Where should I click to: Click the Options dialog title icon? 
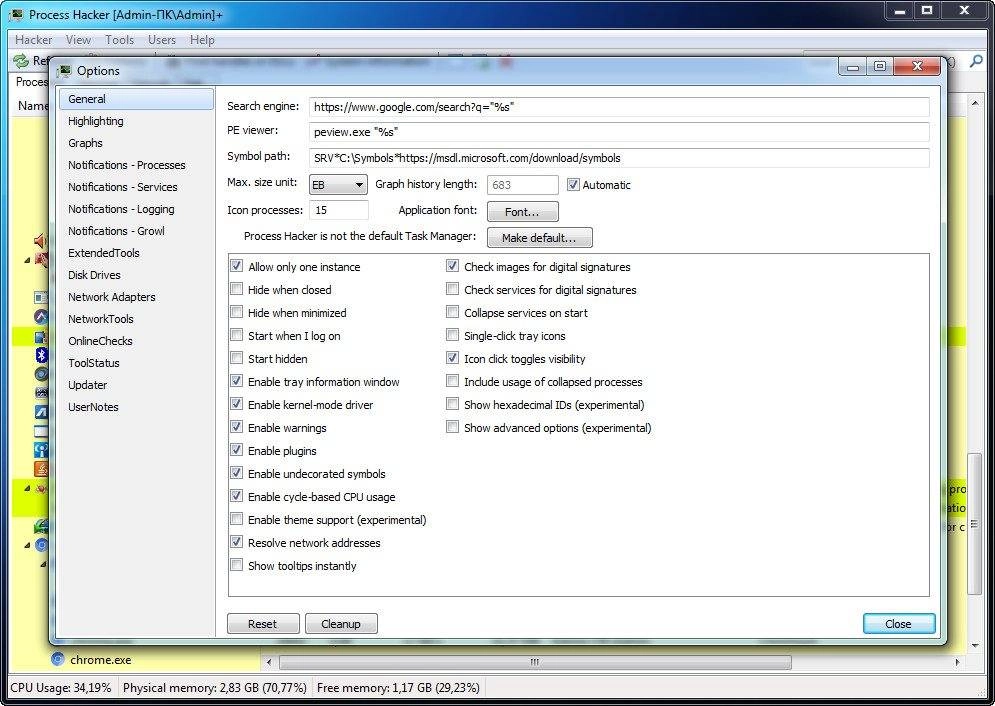pyautogui.click(x=64, y=70)
